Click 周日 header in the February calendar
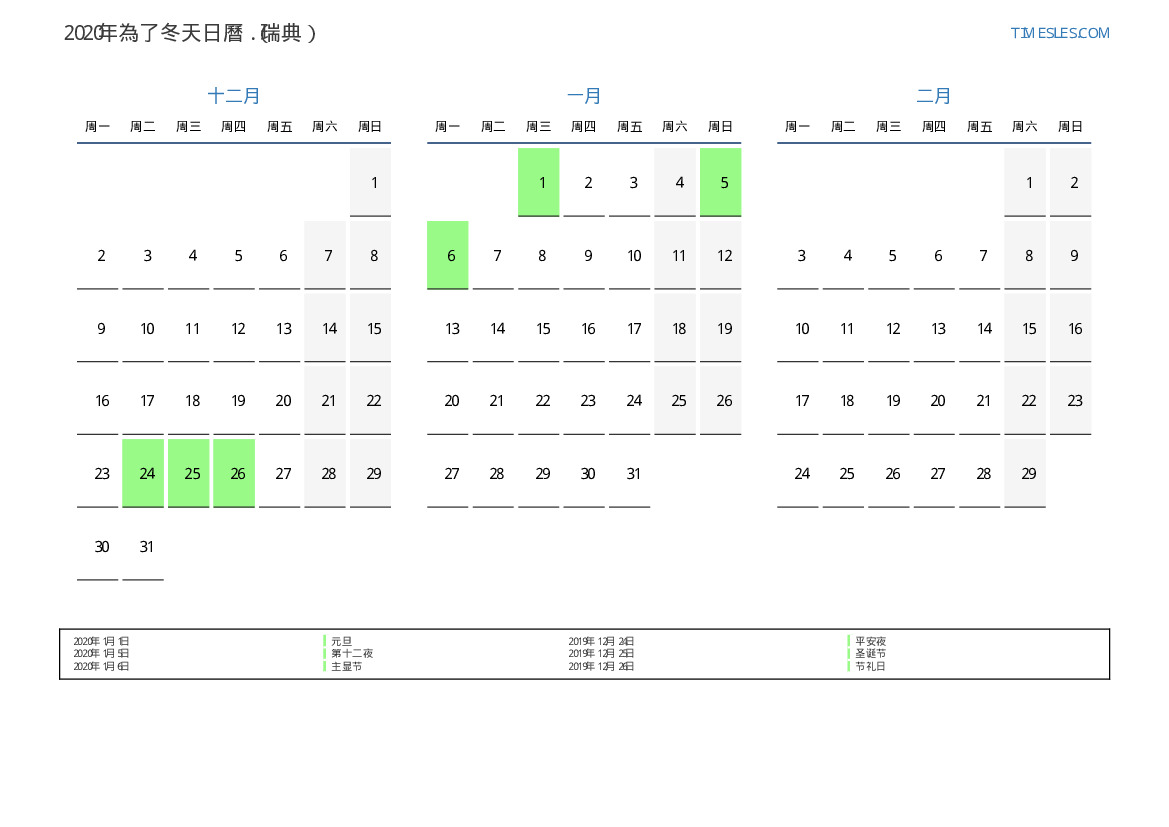This screenshot has width=1169, height=827. [1070, 127]
